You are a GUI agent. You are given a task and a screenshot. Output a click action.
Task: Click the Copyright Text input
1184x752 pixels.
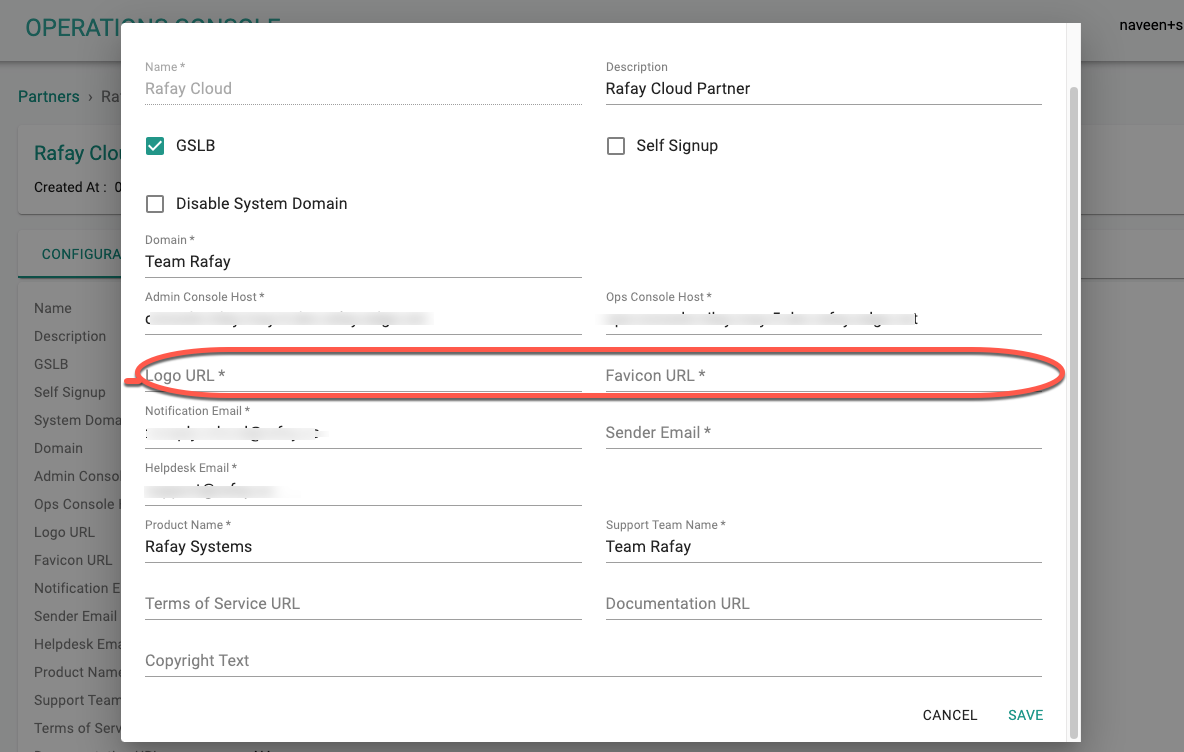click(x=593, y=661)
